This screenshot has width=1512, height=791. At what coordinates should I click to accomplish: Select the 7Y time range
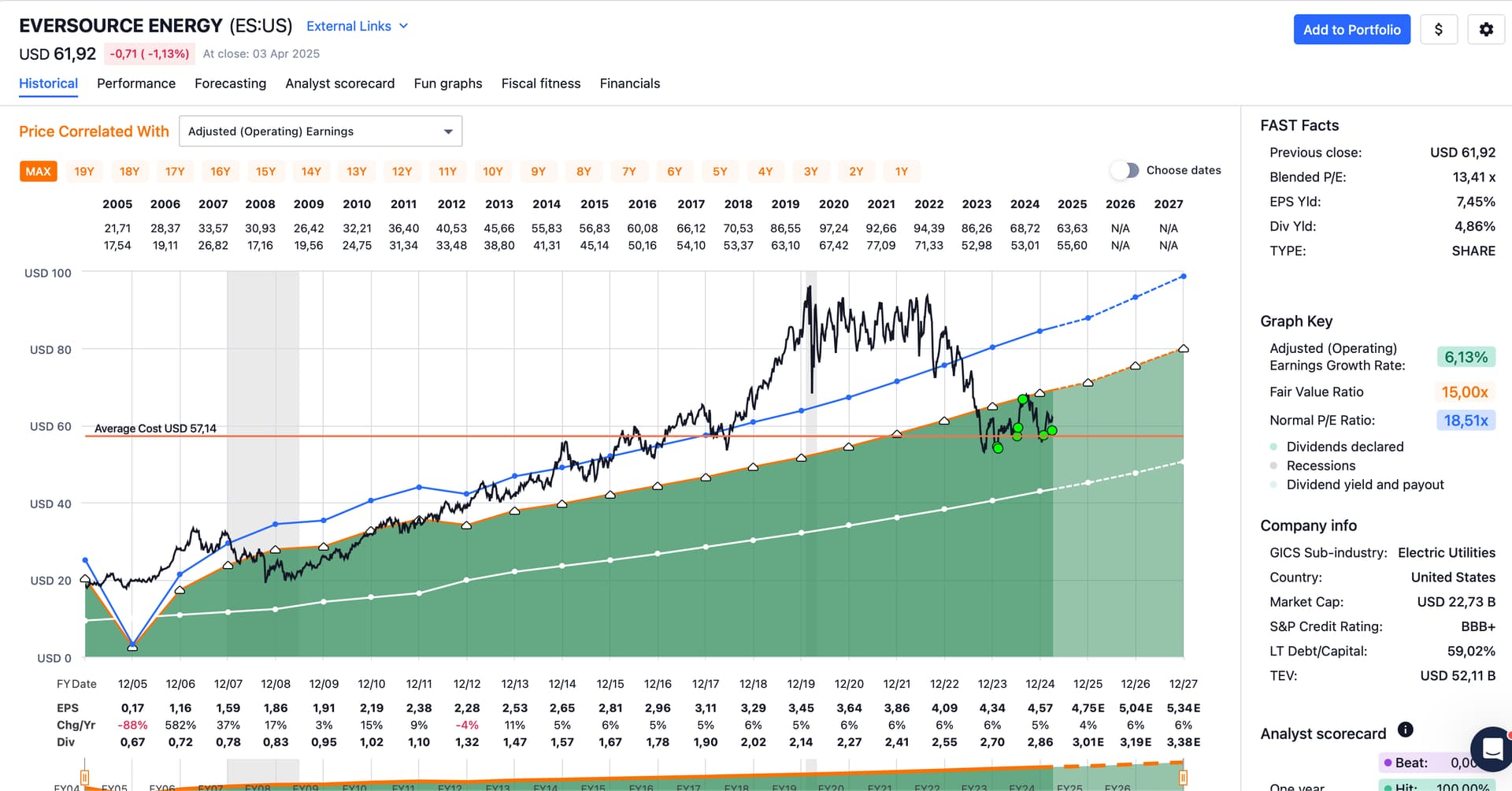point(629,172)
